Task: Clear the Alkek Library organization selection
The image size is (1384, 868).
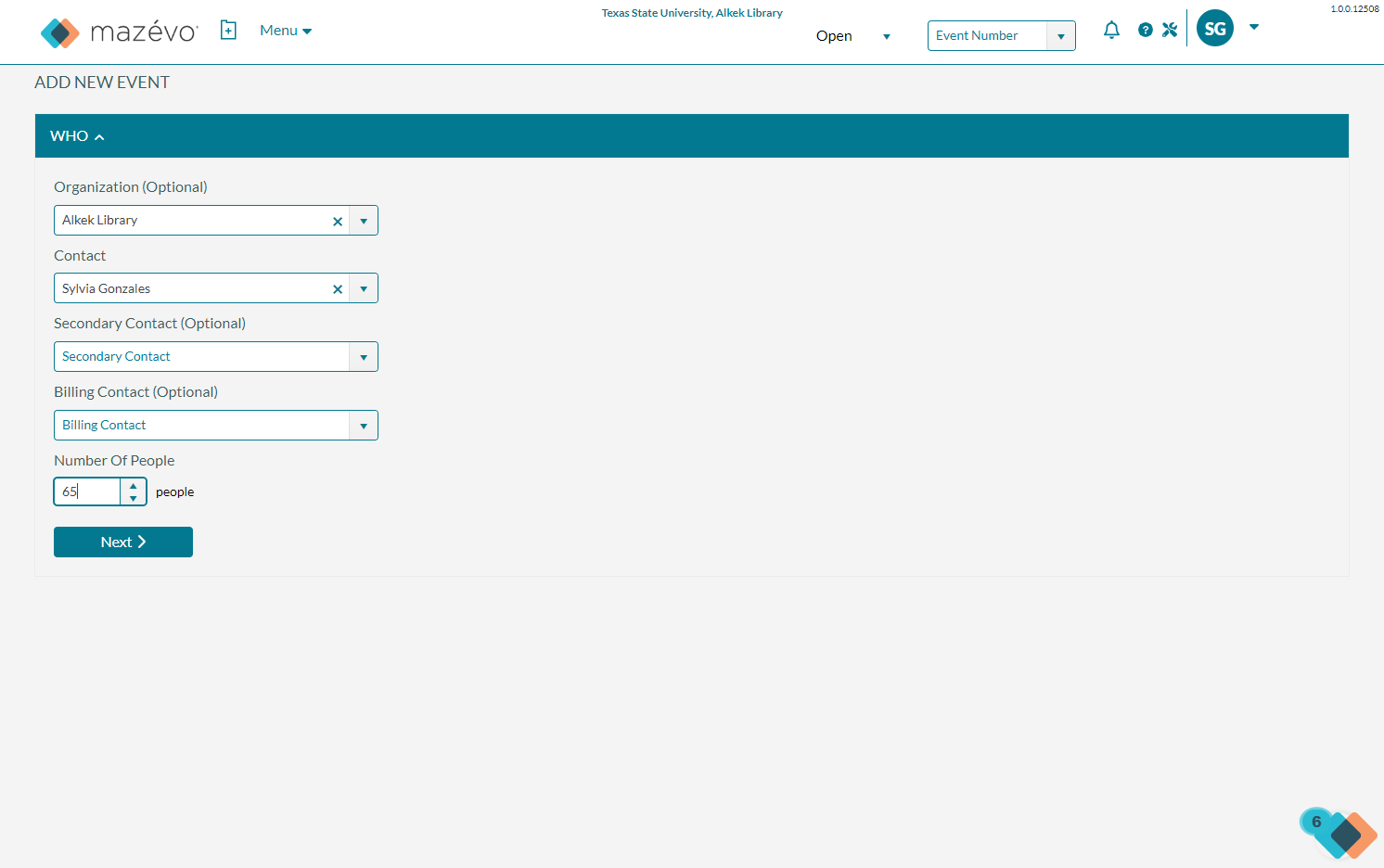Action: point(338,221)
